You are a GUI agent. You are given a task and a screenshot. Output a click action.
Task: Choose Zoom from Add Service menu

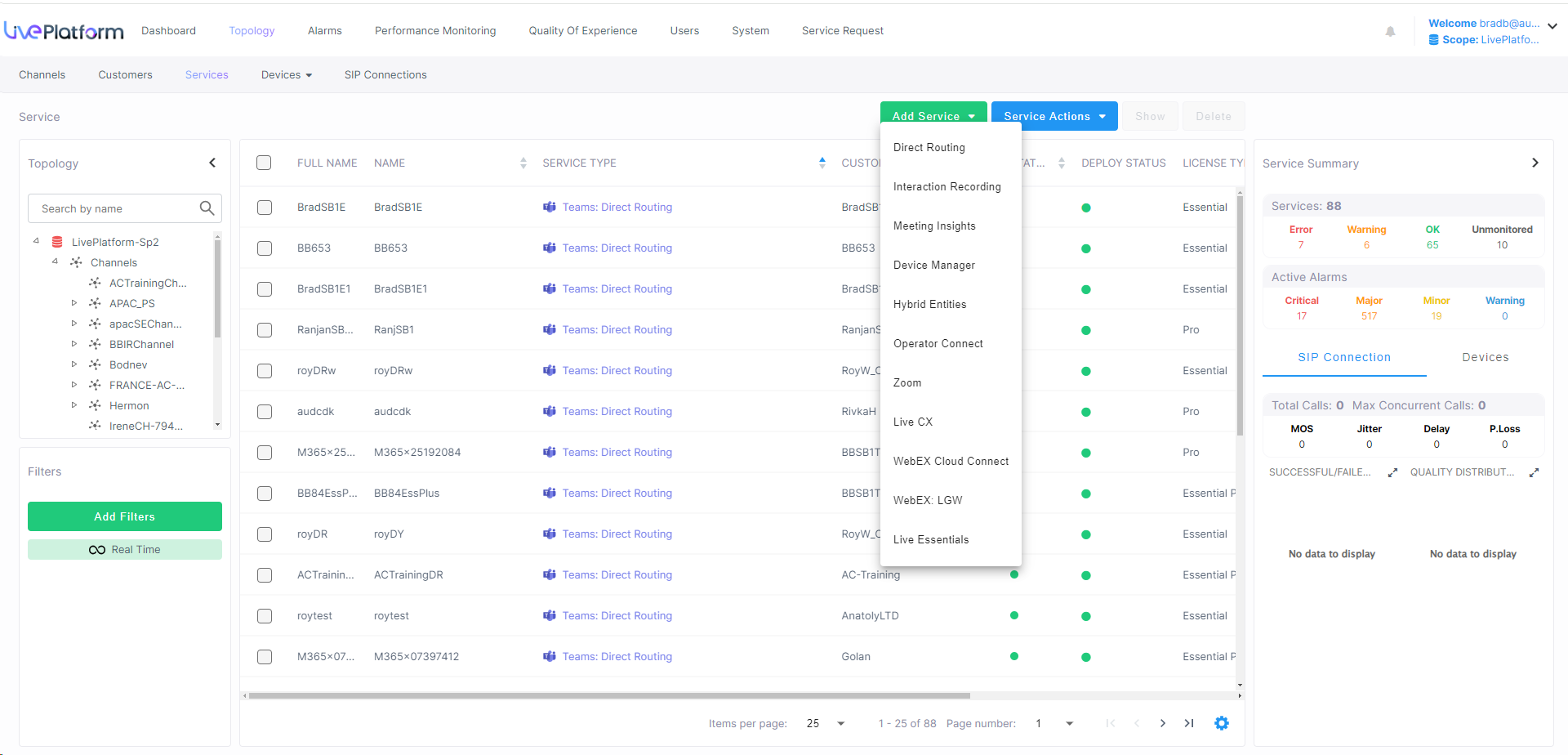click(907, 382)
